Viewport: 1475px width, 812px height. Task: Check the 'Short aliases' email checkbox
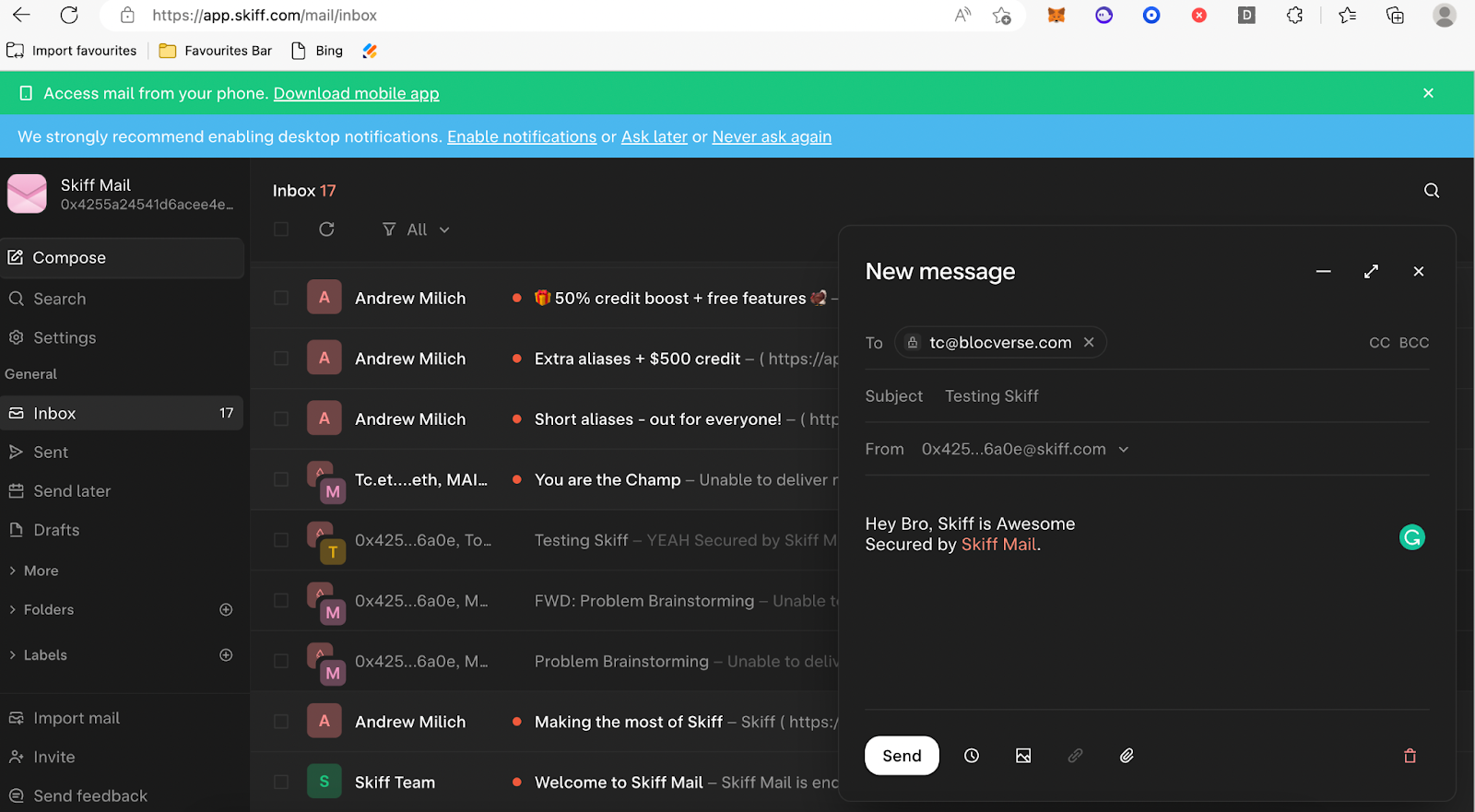(x=281, y=418)
